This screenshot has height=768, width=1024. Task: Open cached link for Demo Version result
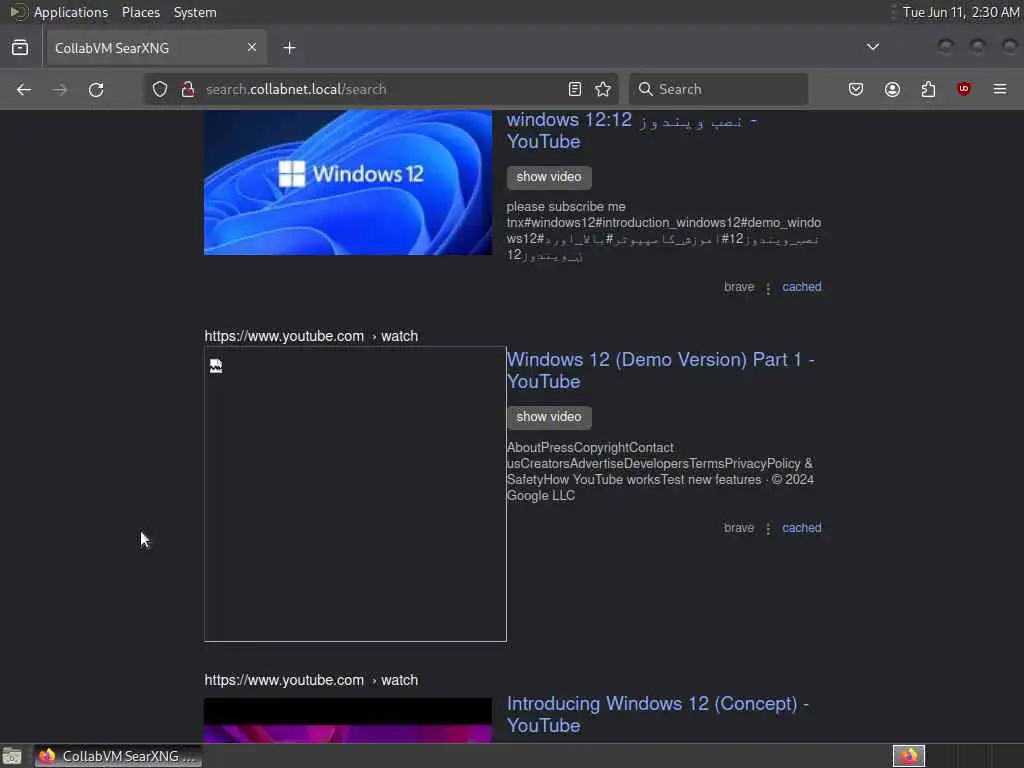(802, 528)
